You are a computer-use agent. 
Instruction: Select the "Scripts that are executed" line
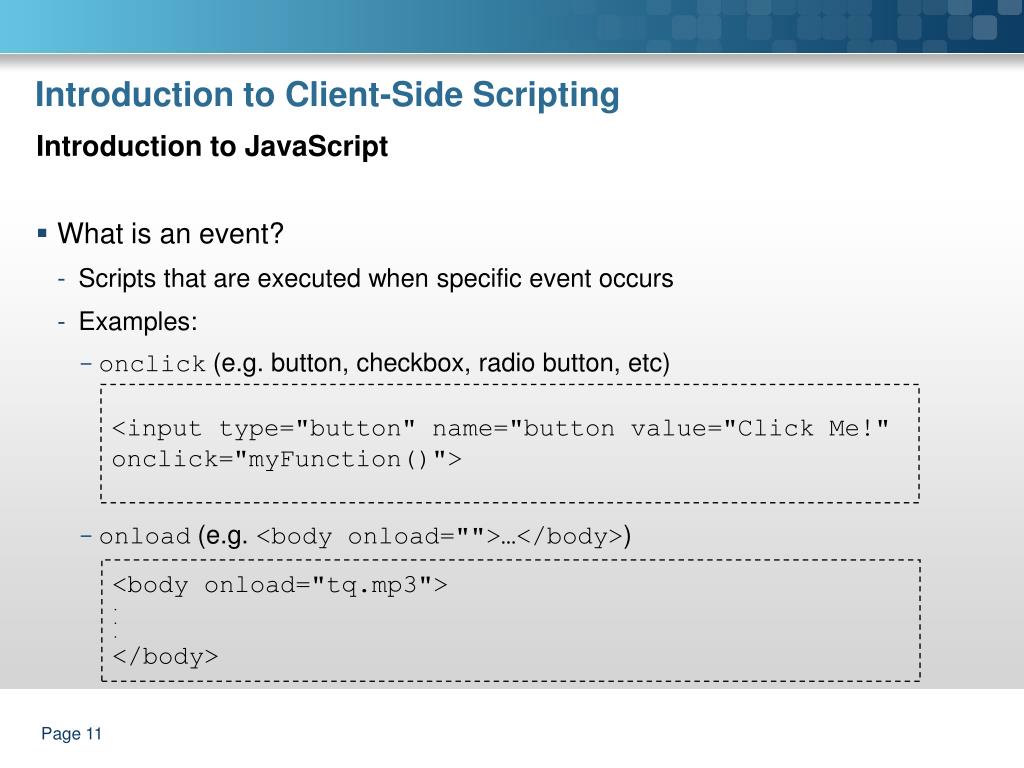coord(376,279)
